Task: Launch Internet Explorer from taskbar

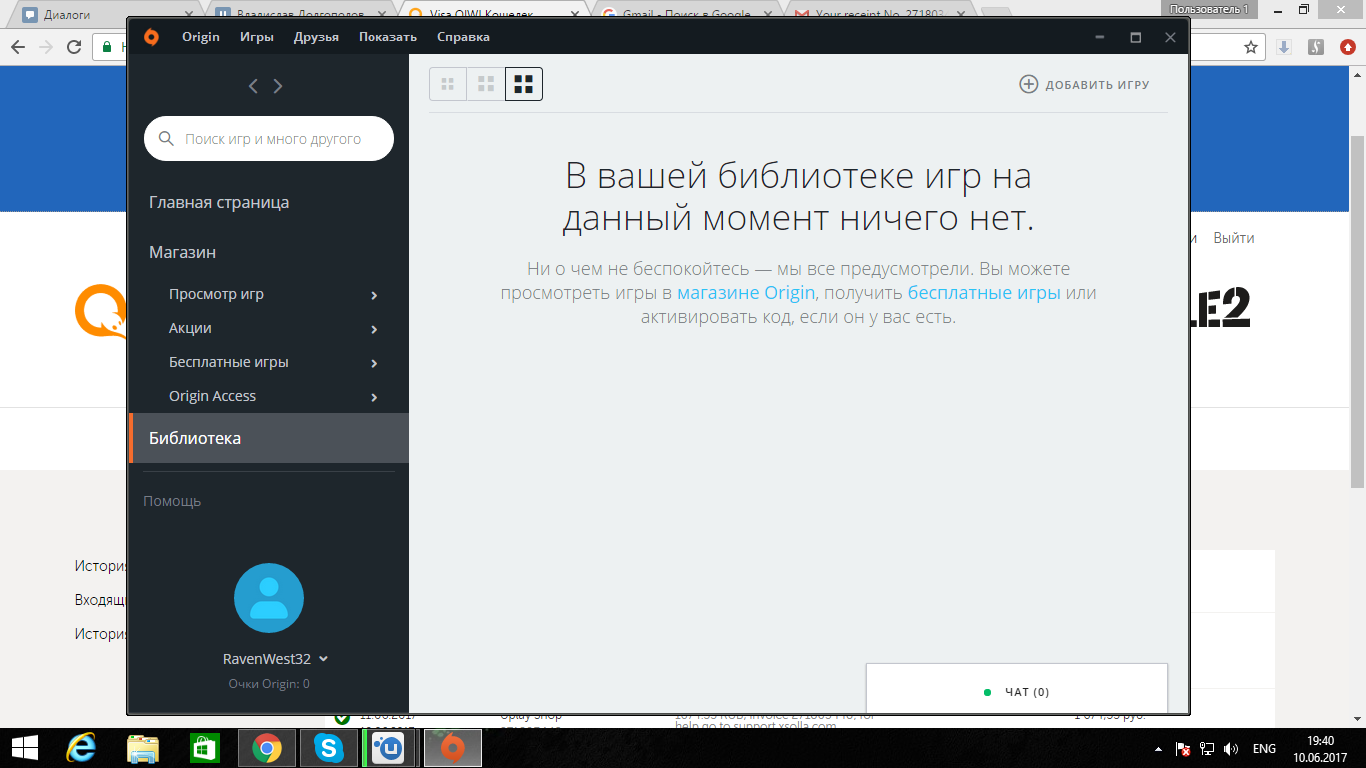Action: pos(80,747)
